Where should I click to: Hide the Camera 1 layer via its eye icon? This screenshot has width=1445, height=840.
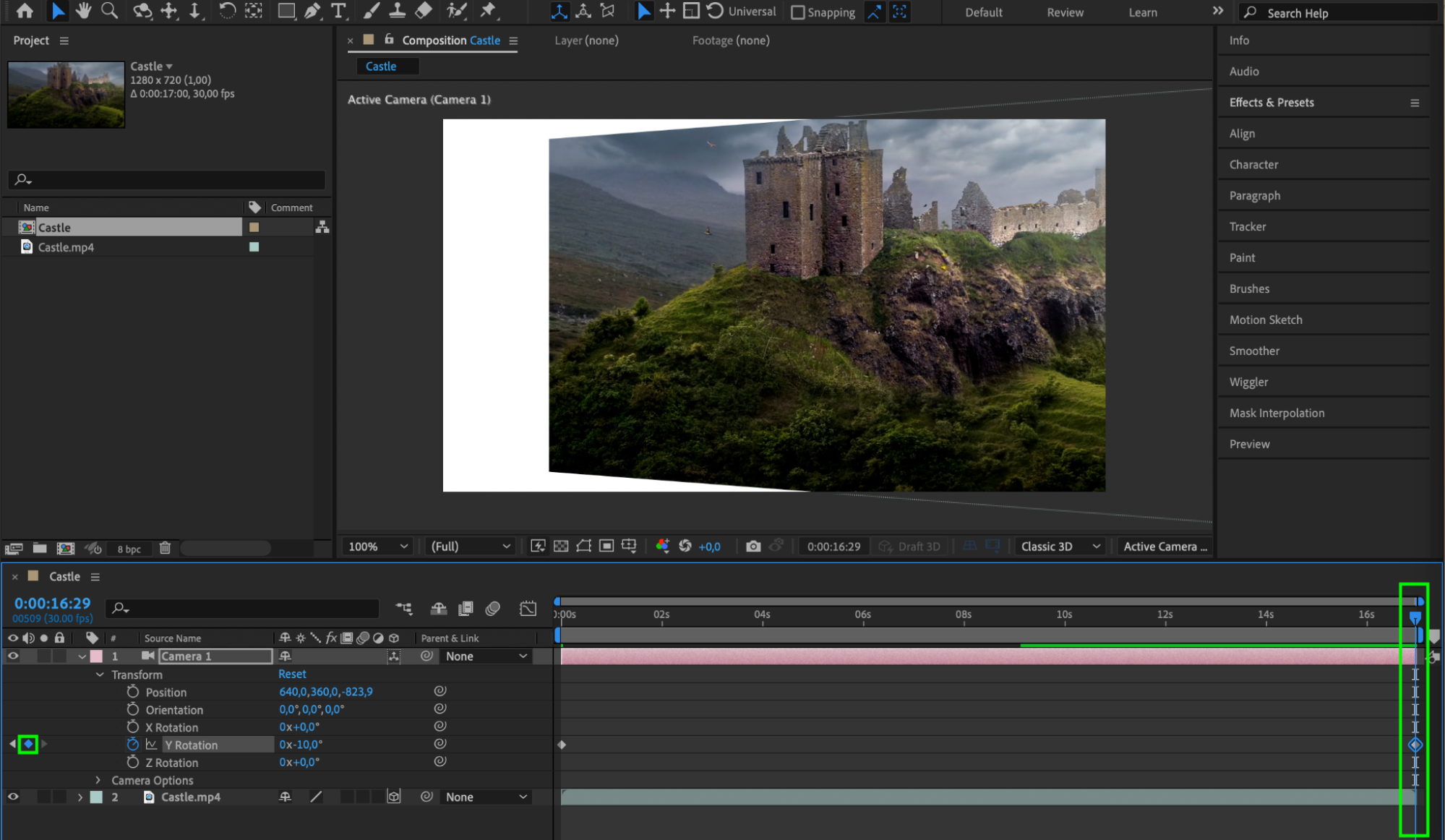pos(13,656)
